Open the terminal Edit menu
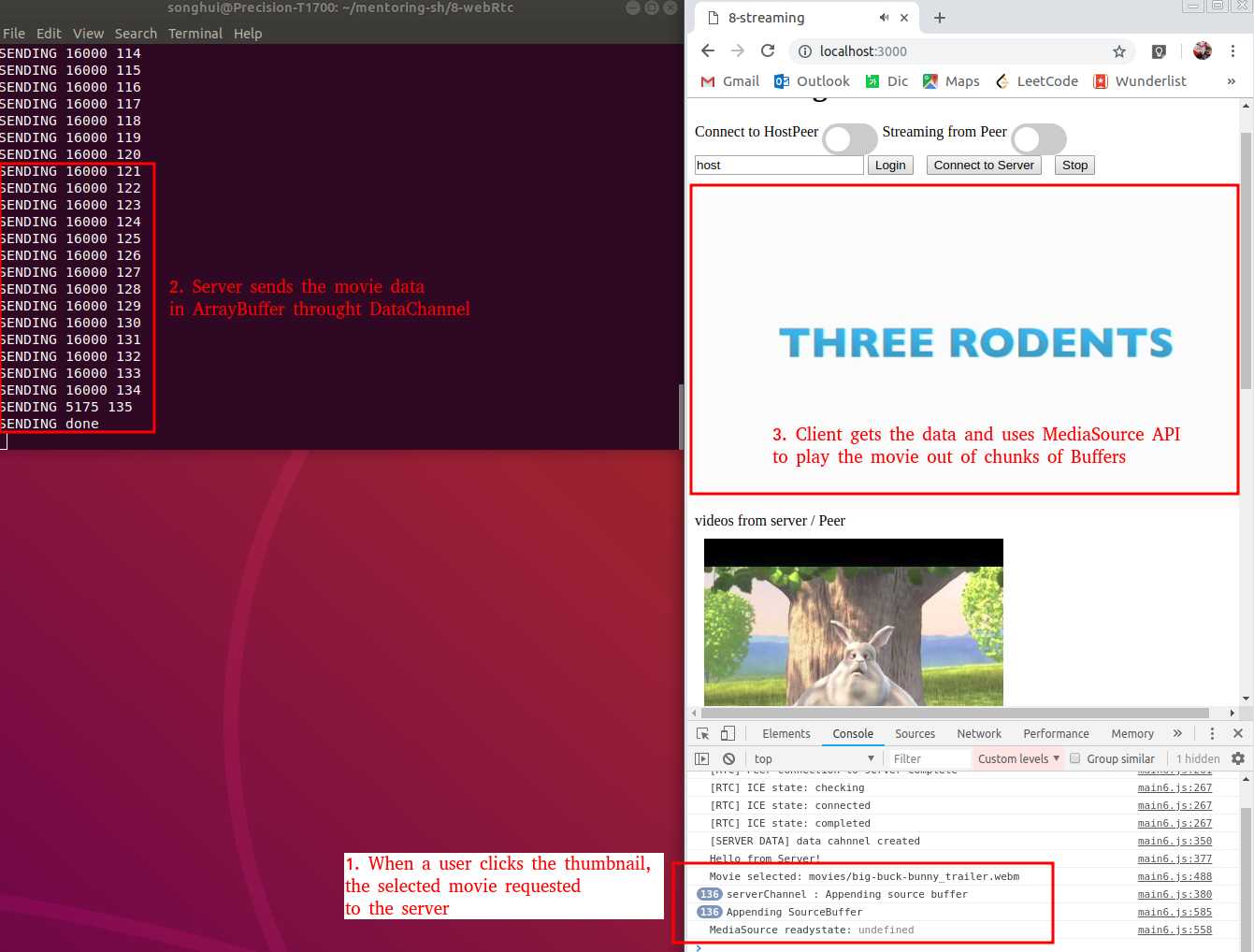The image size is (1254, 952). pyautogui.click(x=49, y=34)
